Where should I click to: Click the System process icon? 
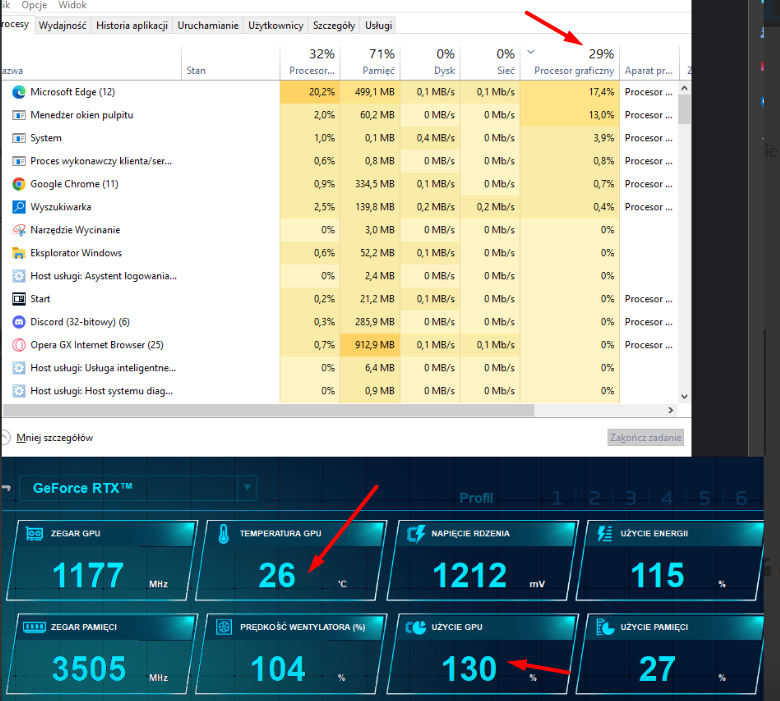pyautogui.click(x=19, y=138)
